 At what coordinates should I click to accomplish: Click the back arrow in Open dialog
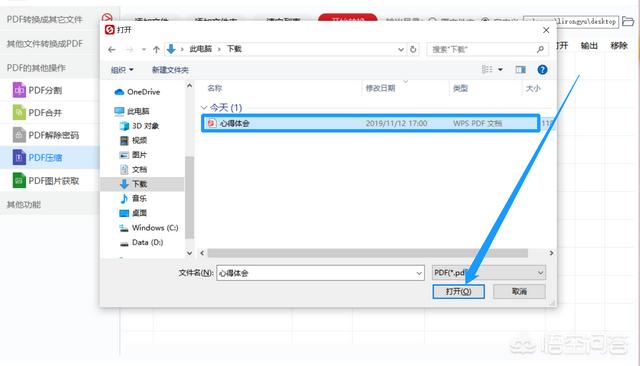[x=111, y=49]
